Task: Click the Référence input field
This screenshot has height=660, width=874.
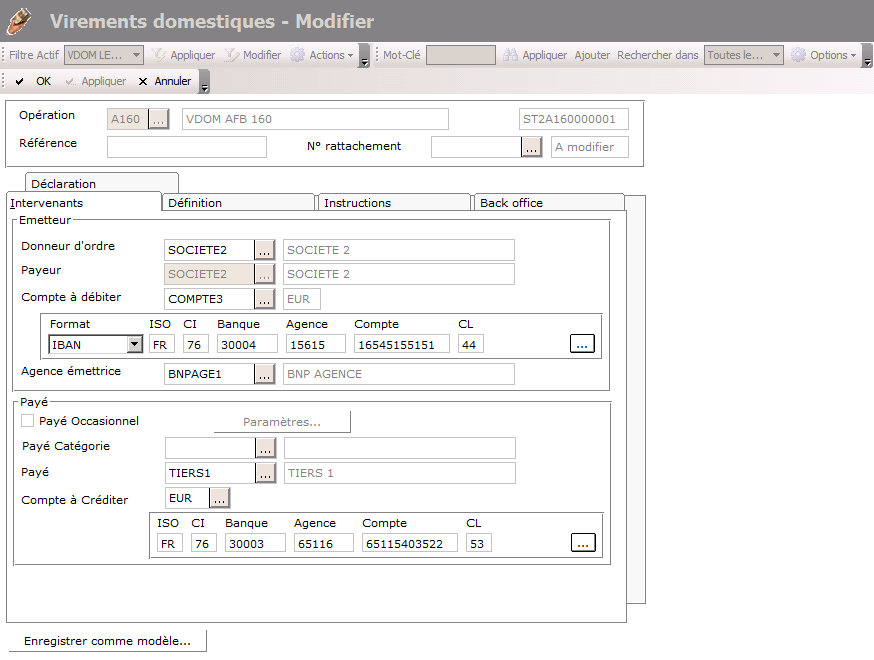Action: coord(187,147)
